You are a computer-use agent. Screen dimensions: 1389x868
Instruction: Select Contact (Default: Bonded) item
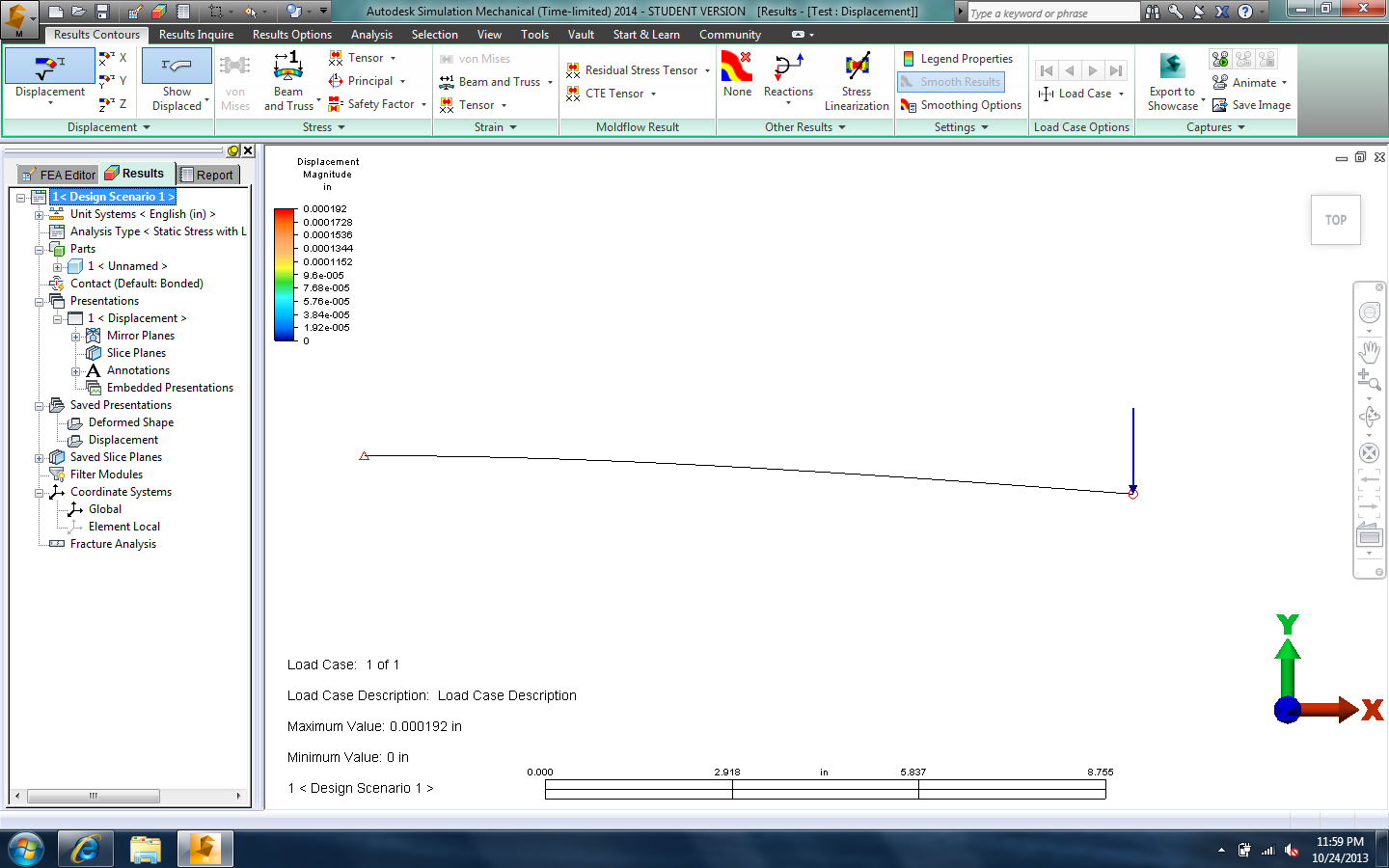click(136, 284)
